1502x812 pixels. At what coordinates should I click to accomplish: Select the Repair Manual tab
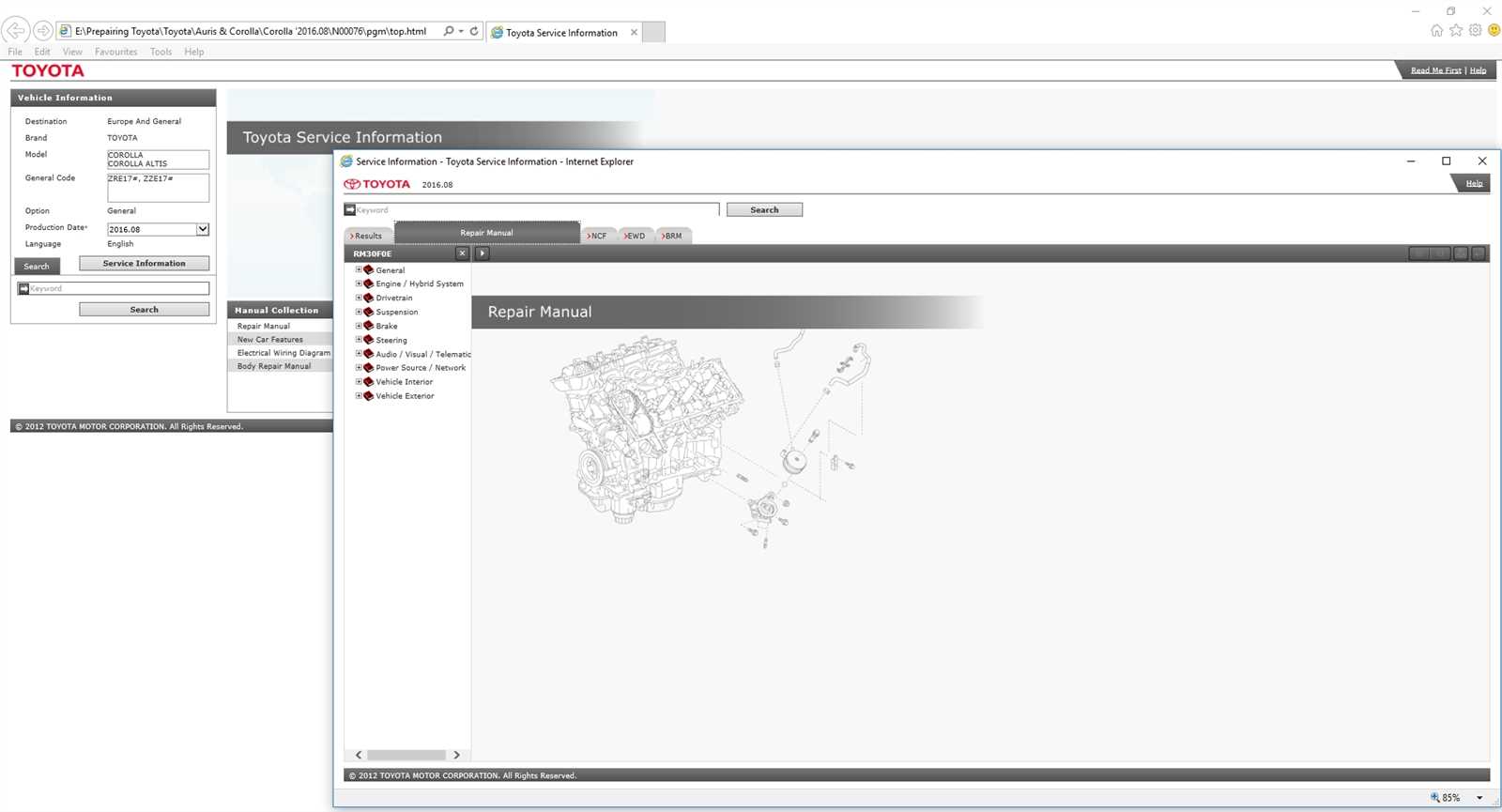coord(486,233)
